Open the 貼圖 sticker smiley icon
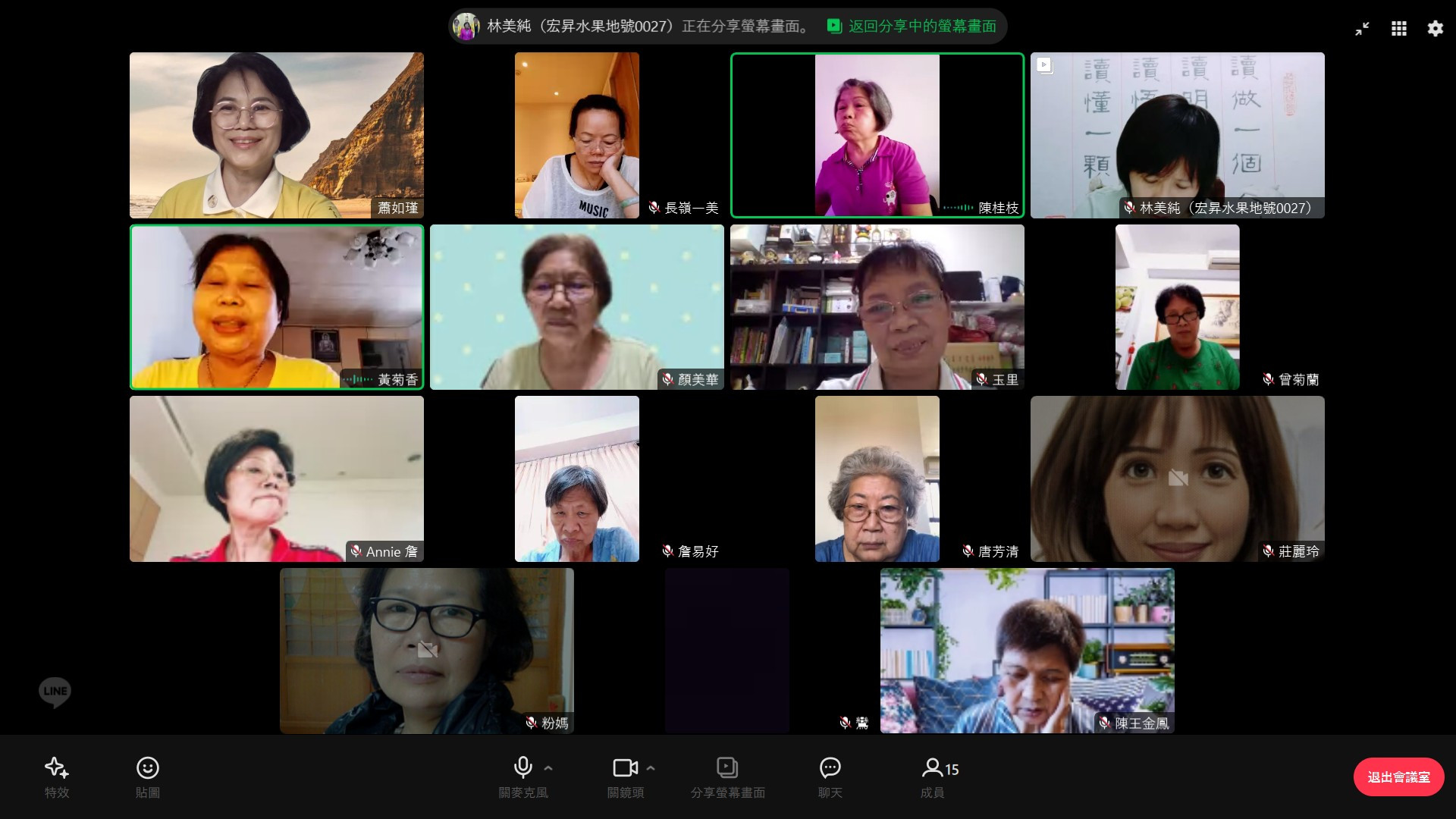Image resolution: width=1456 pixels, height=819 pixels. (x=147, y=768)
